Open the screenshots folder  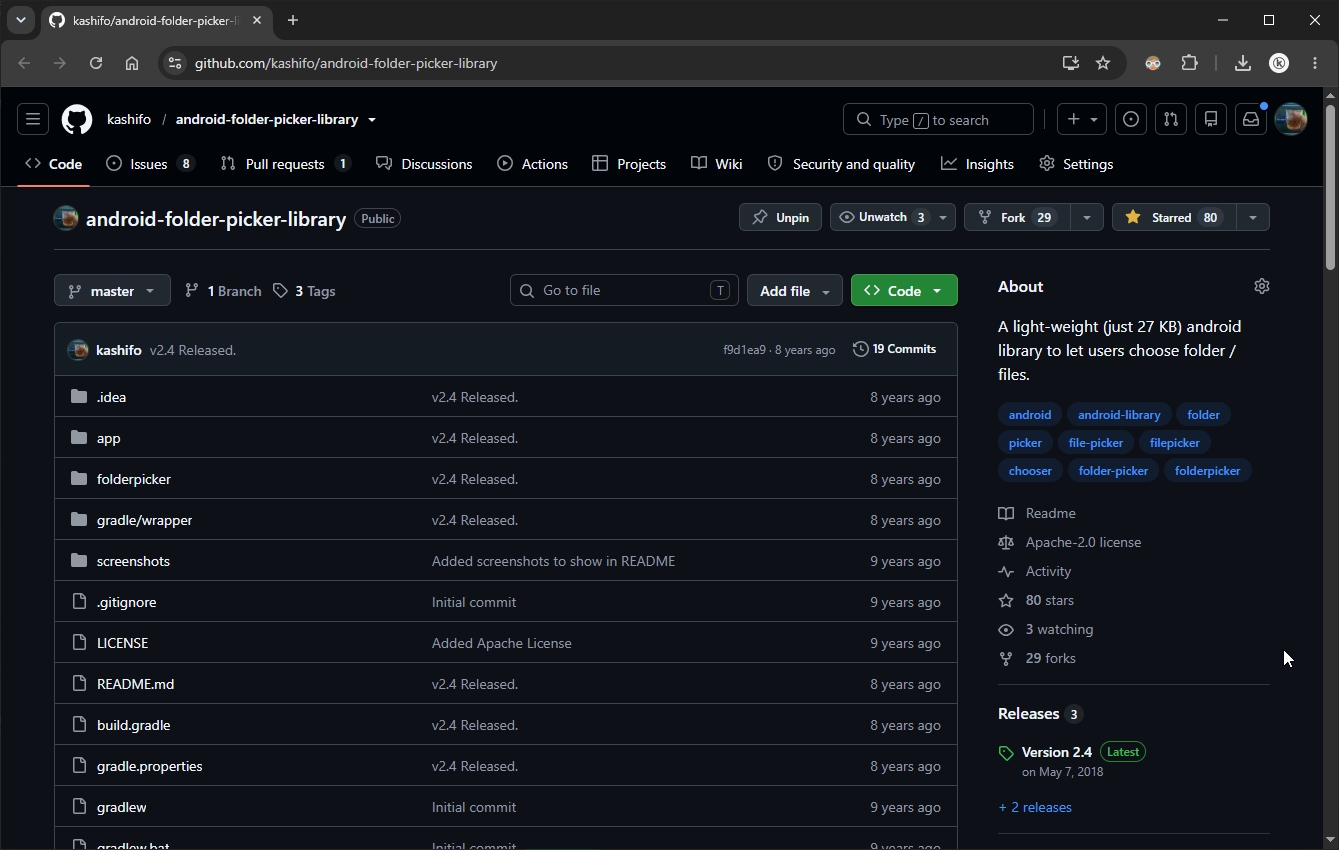(x=133, y=561)
